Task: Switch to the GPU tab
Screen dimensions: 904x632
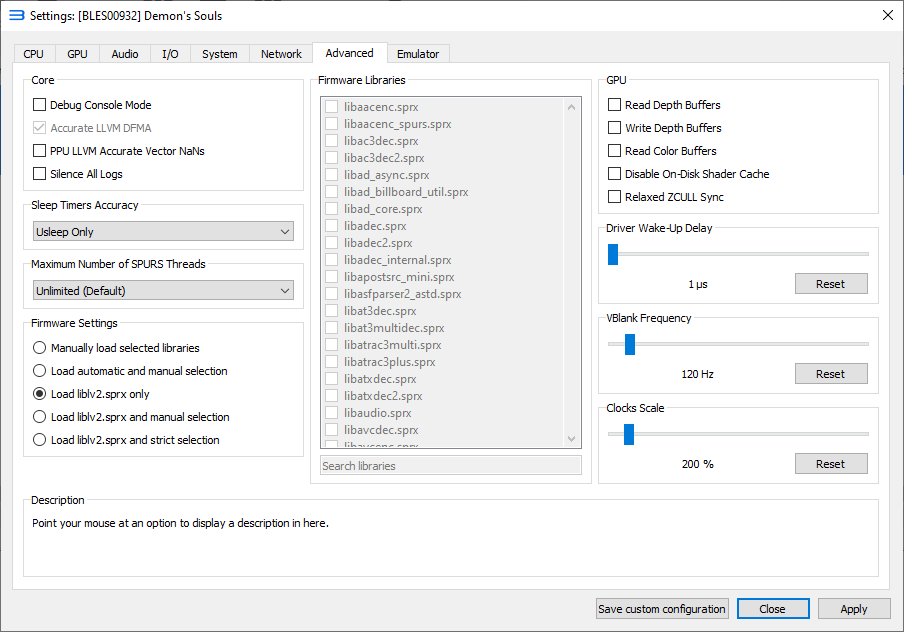Action: [x=77, y=54]
